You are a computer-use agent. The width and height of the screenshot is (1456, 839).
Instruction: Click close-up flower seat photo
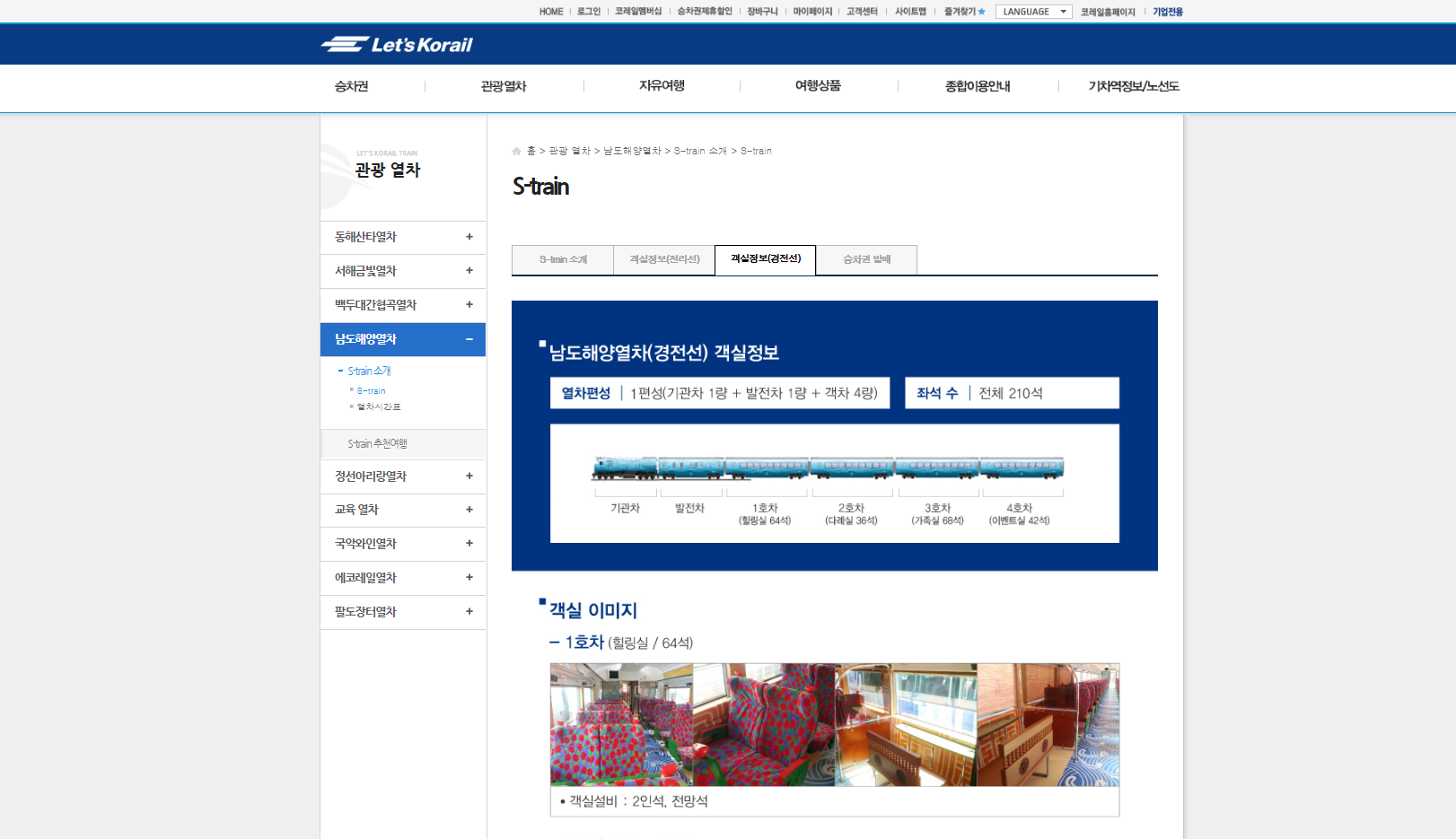(x=764, y=725)
